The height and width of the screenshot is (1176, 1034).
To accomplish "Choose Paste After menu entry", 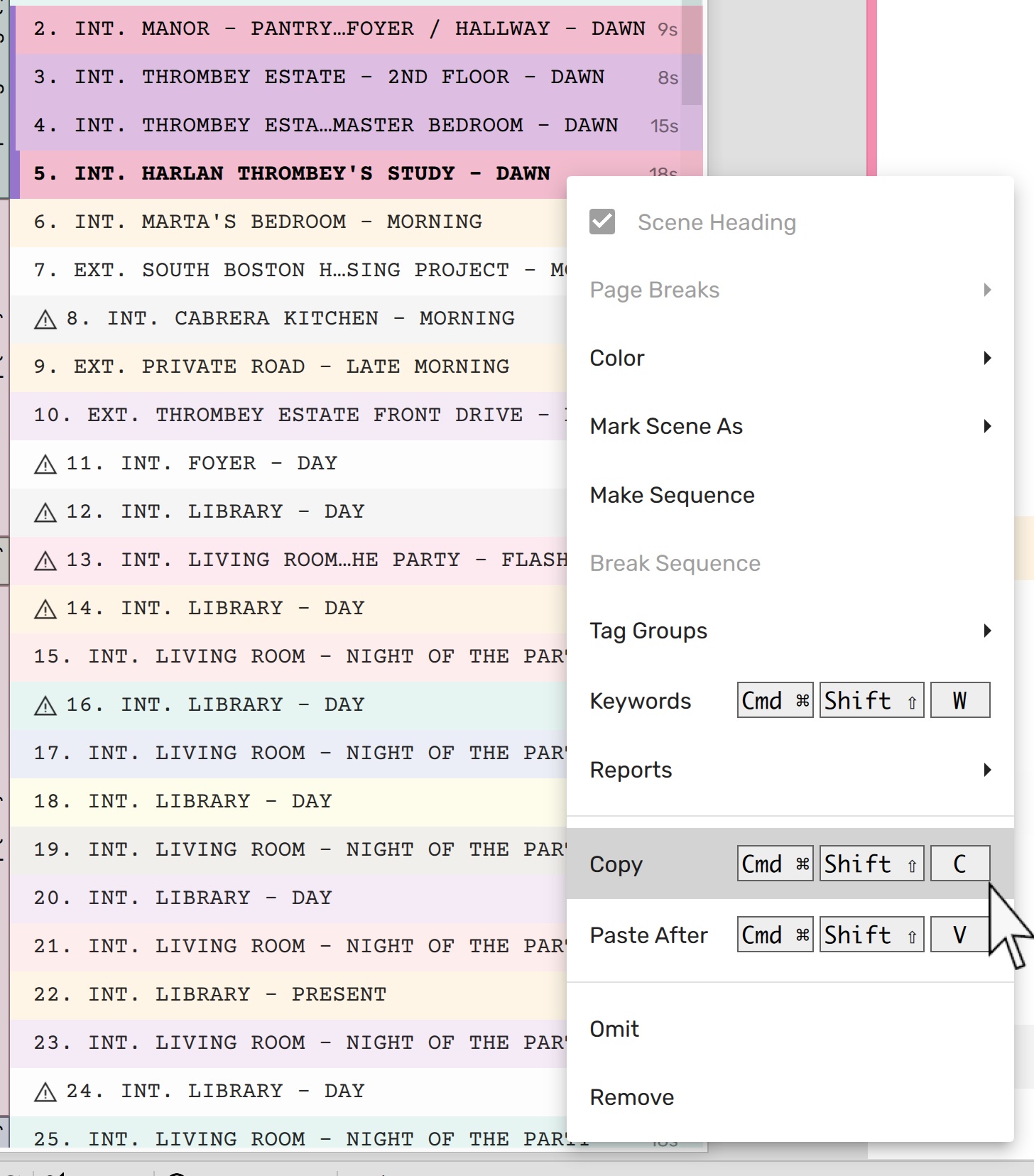I will 648,935.
